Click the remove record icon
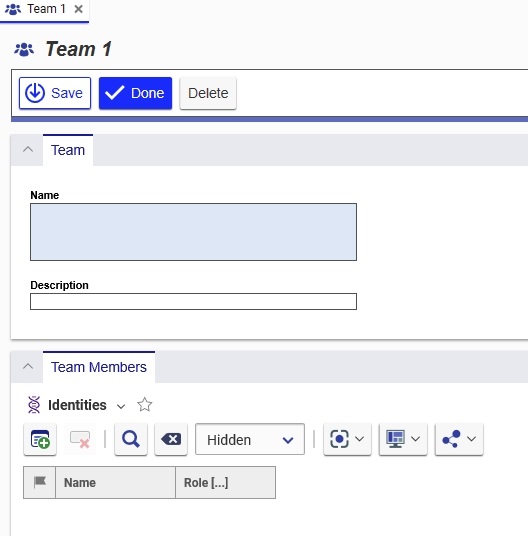 click(80, 439)
